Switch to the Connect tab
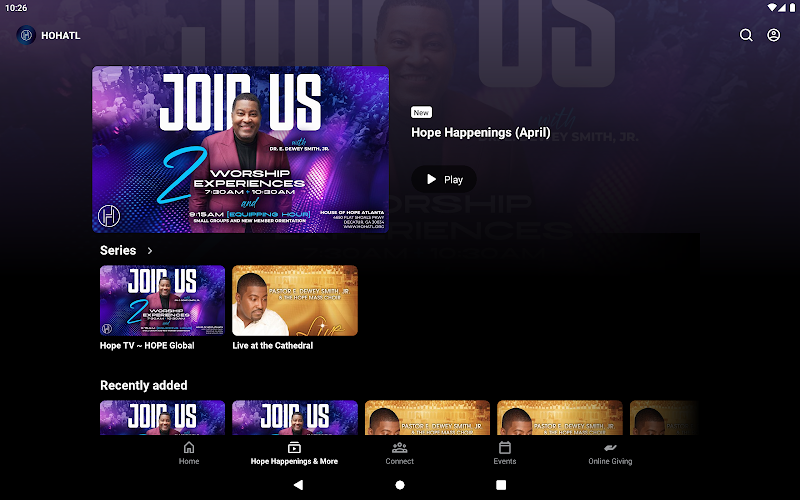The image size is (800, 500). click(x=399, y=453)
